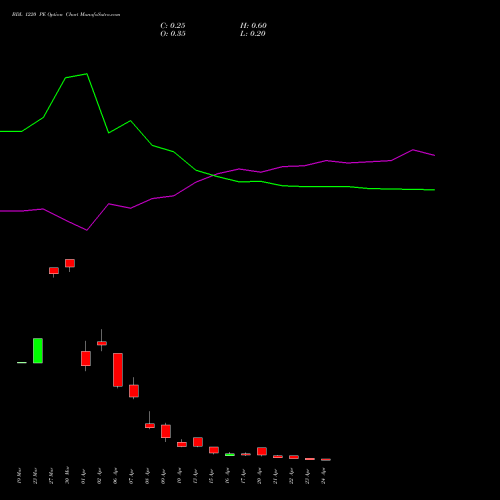Click the last red candle for 24 Apr

point(326,459)
